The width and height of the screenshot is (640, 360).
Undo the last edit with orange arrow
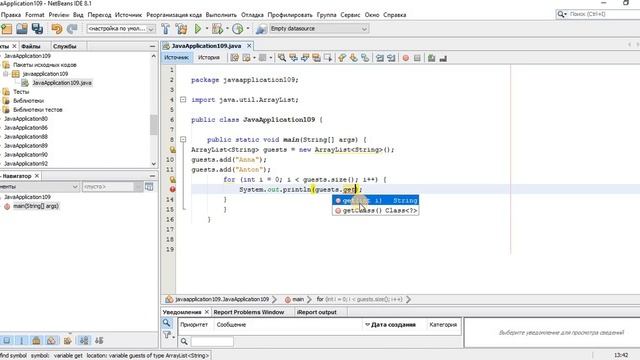pos(57,29)
